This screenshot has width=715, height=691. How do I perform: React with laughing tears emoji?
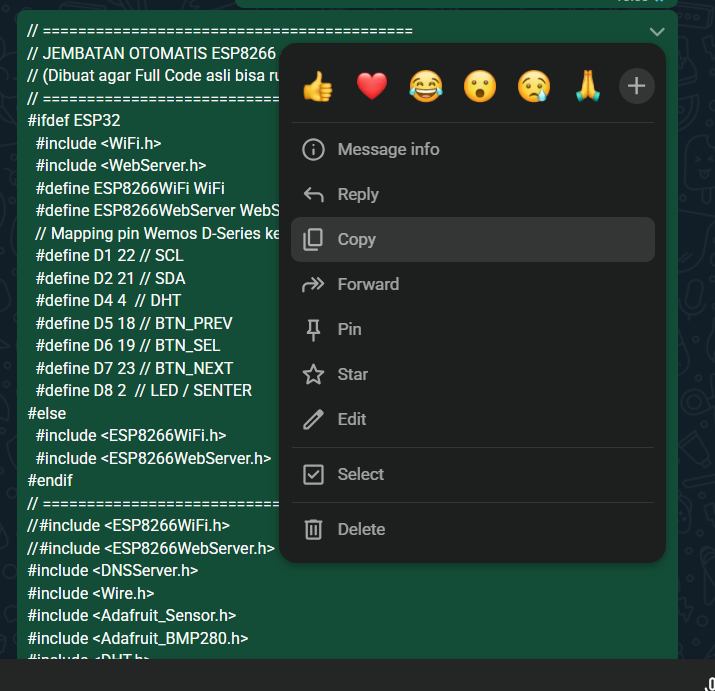coord(425,87)
